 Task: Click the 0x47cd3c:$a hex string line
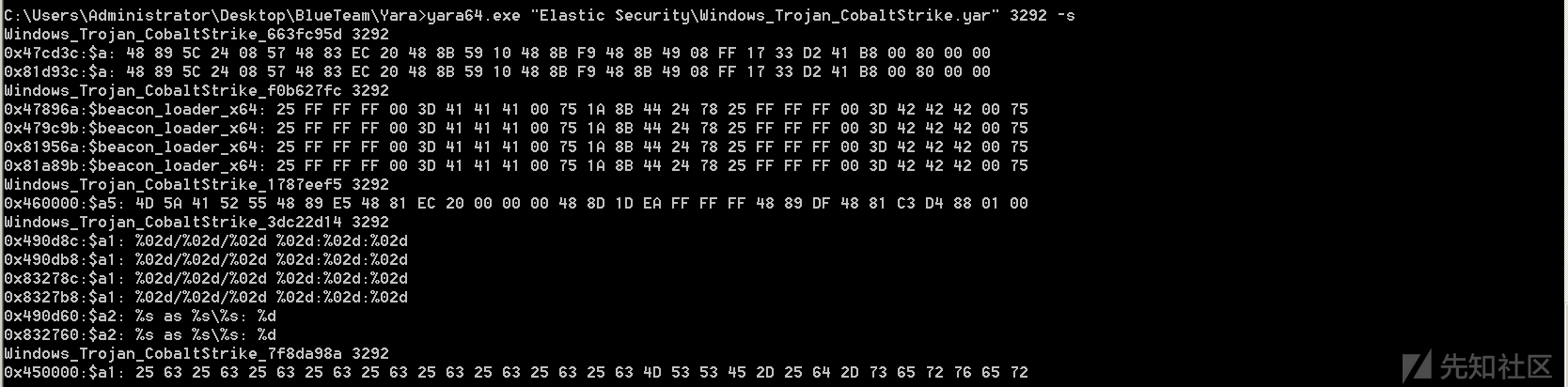497,53
